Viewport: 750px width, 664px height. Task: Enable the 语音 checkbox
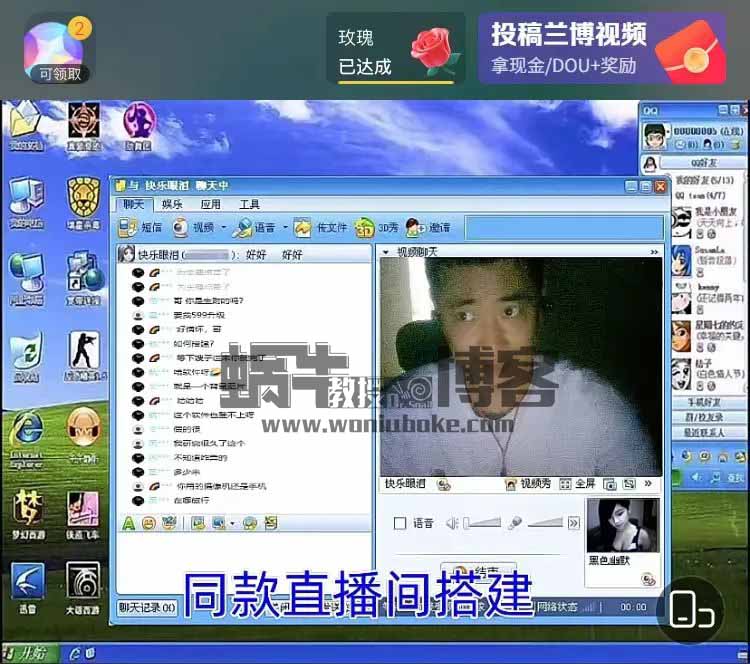400,523
